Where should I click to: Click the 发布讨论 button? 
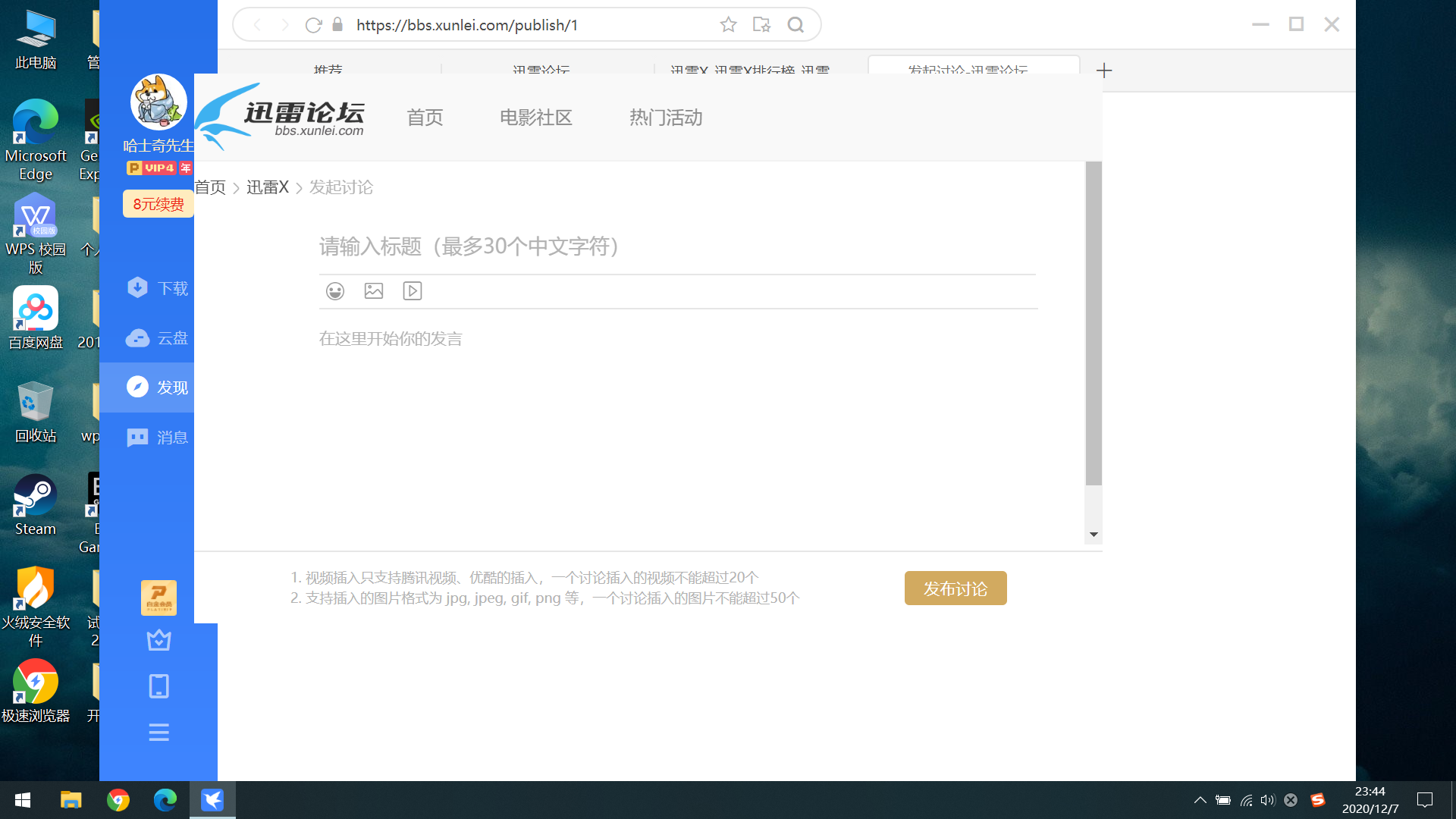[955, 588]
